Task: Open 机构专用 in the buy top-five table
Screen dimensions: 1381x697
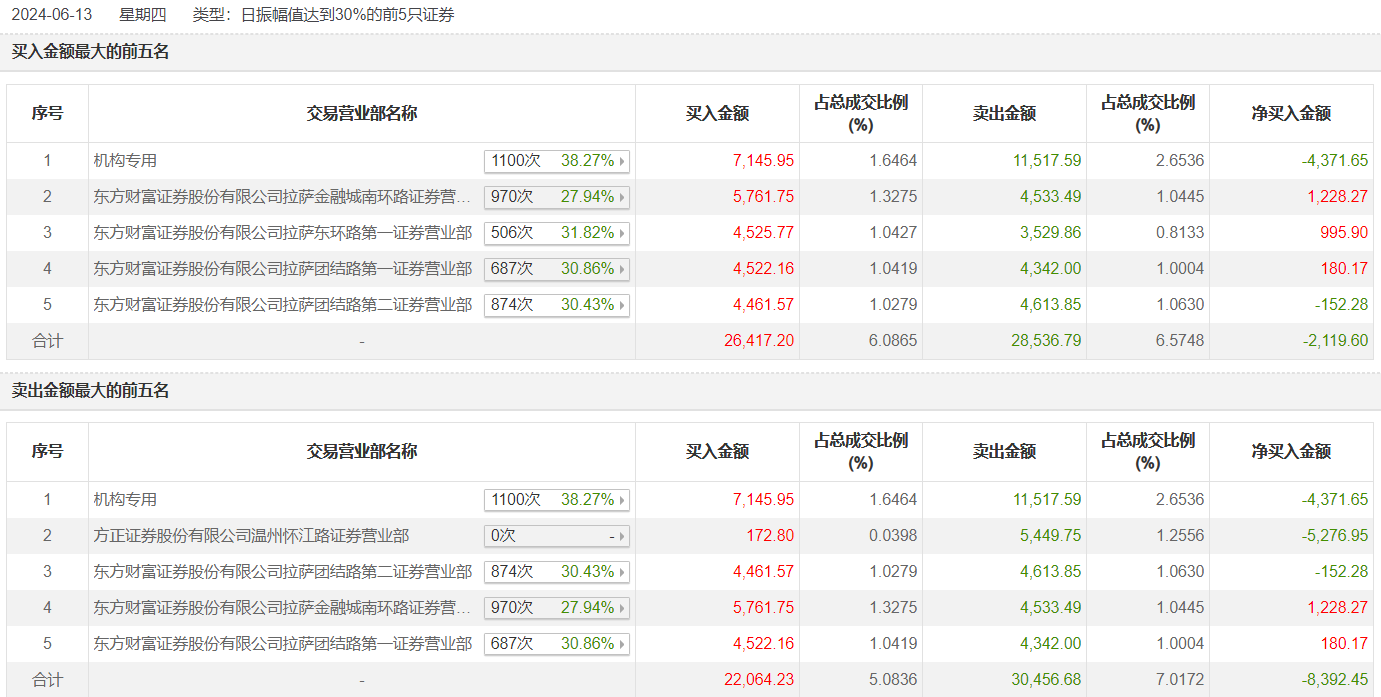Action: coord(125,160)
